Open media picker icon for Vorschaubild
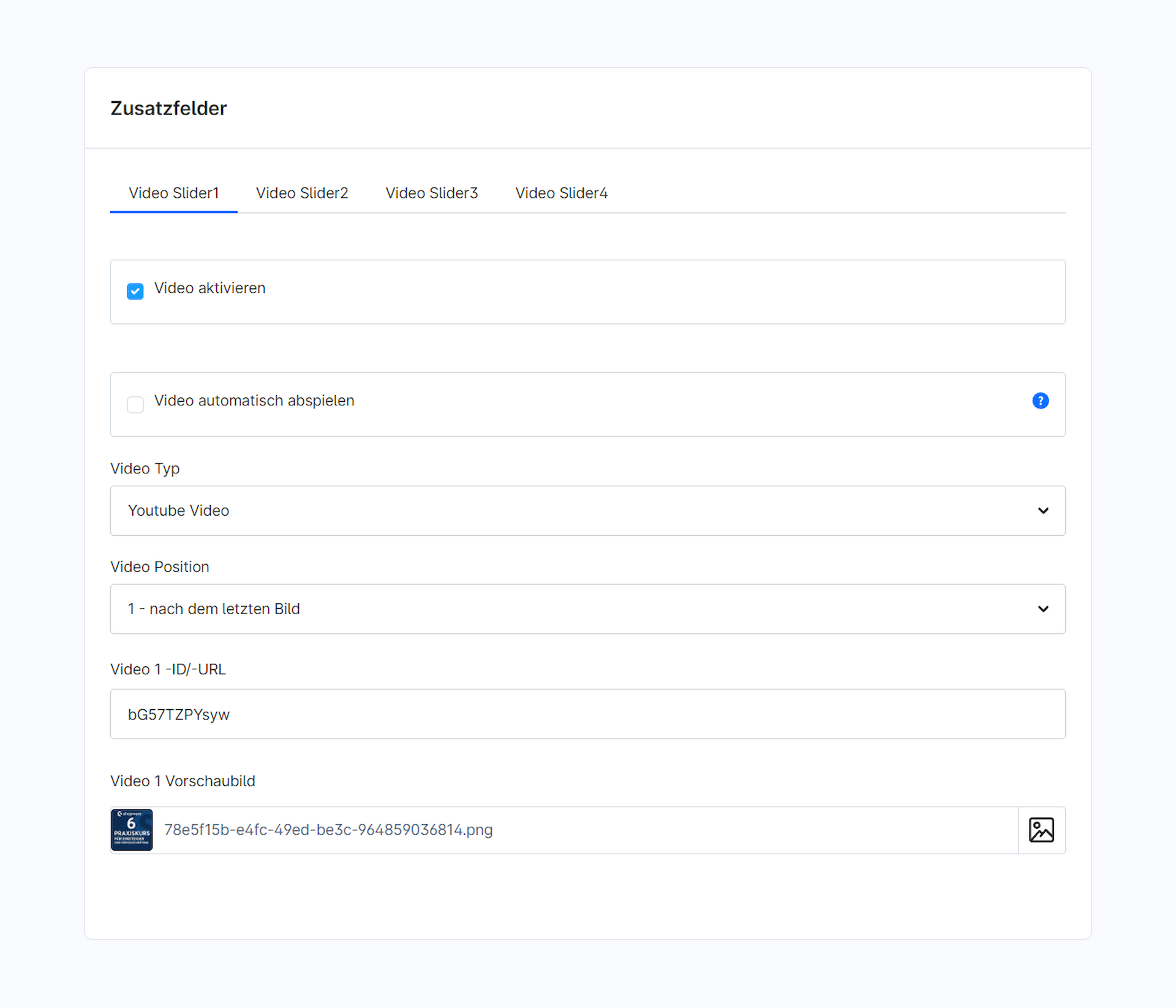Screen dimensions: 1176x1008 pyautogui.click(x=1041, y=830)
